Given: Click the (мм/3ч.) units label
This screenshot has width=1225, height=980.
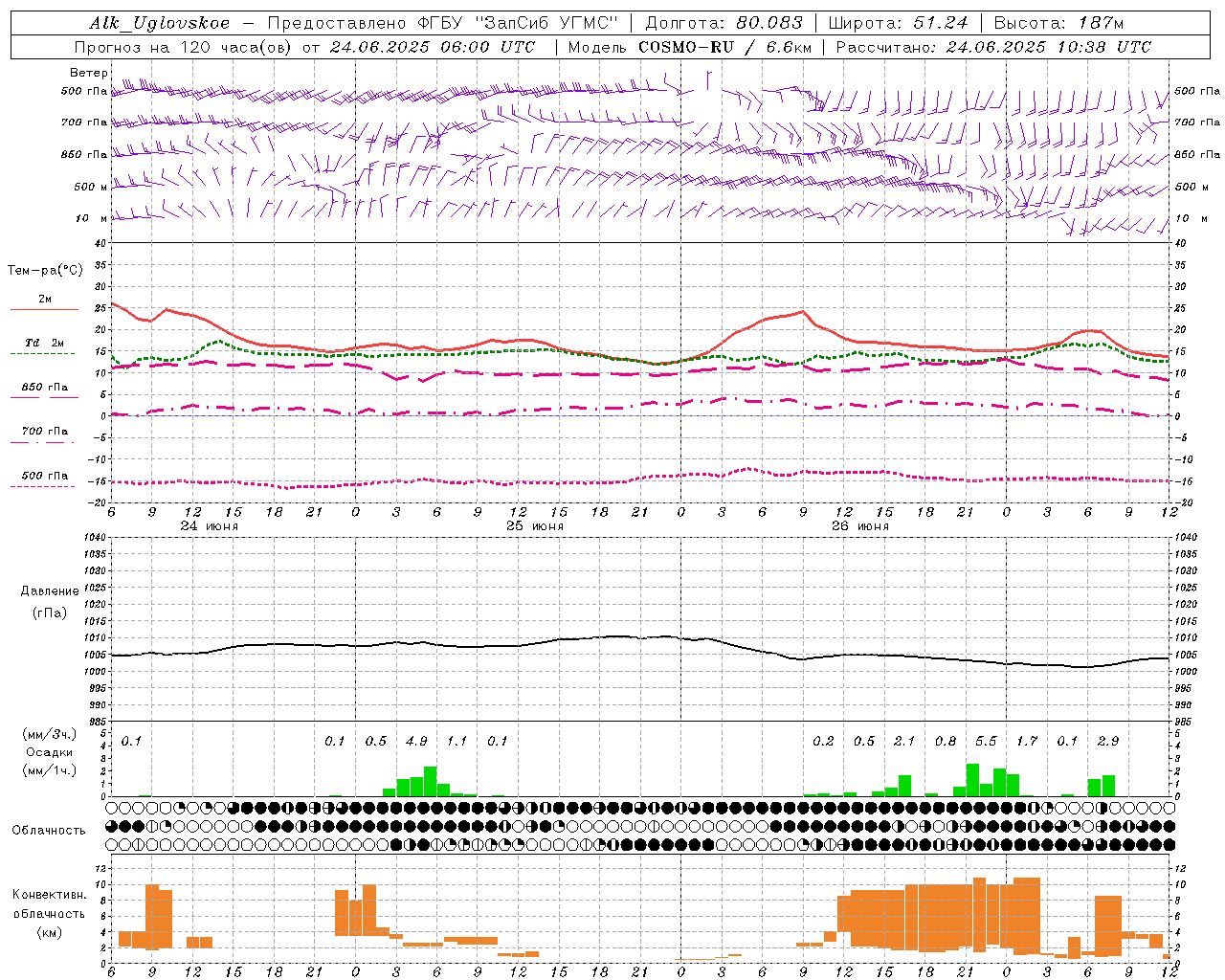Looking at the screenshot, I should click(49, 734).
